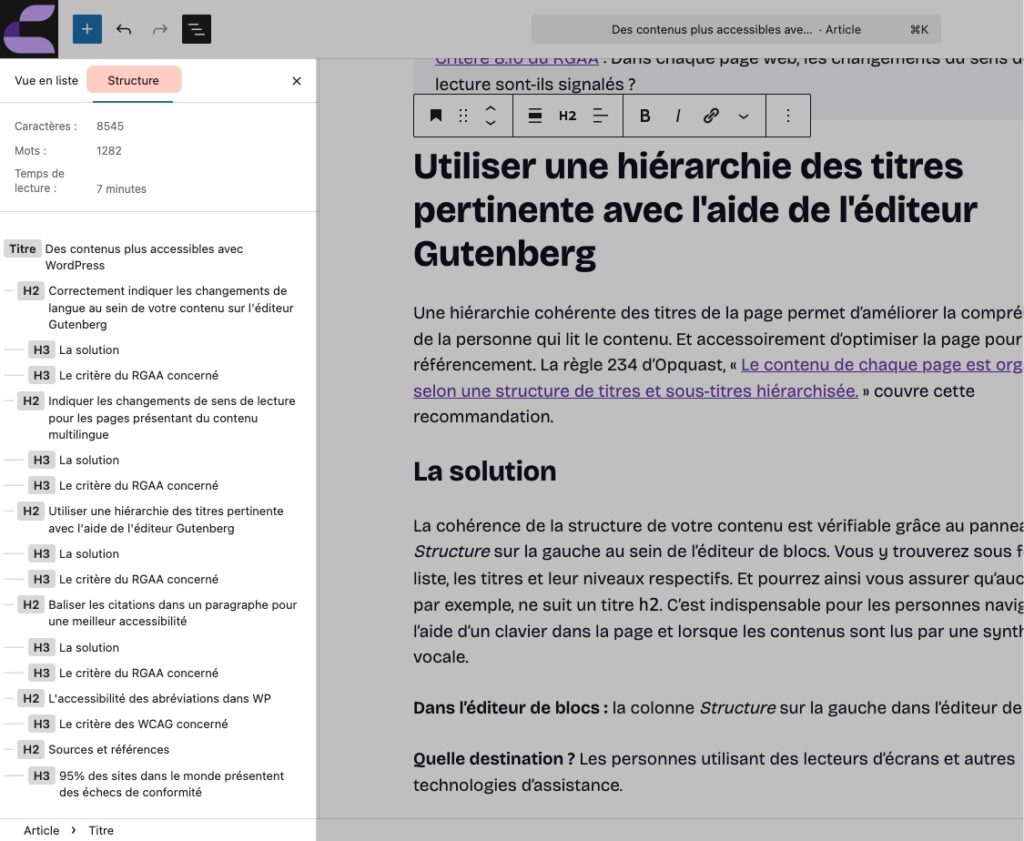This screenshot has width=1024, height=841.
Task: Change block alignment setting
Action: [x=535, y=116]
